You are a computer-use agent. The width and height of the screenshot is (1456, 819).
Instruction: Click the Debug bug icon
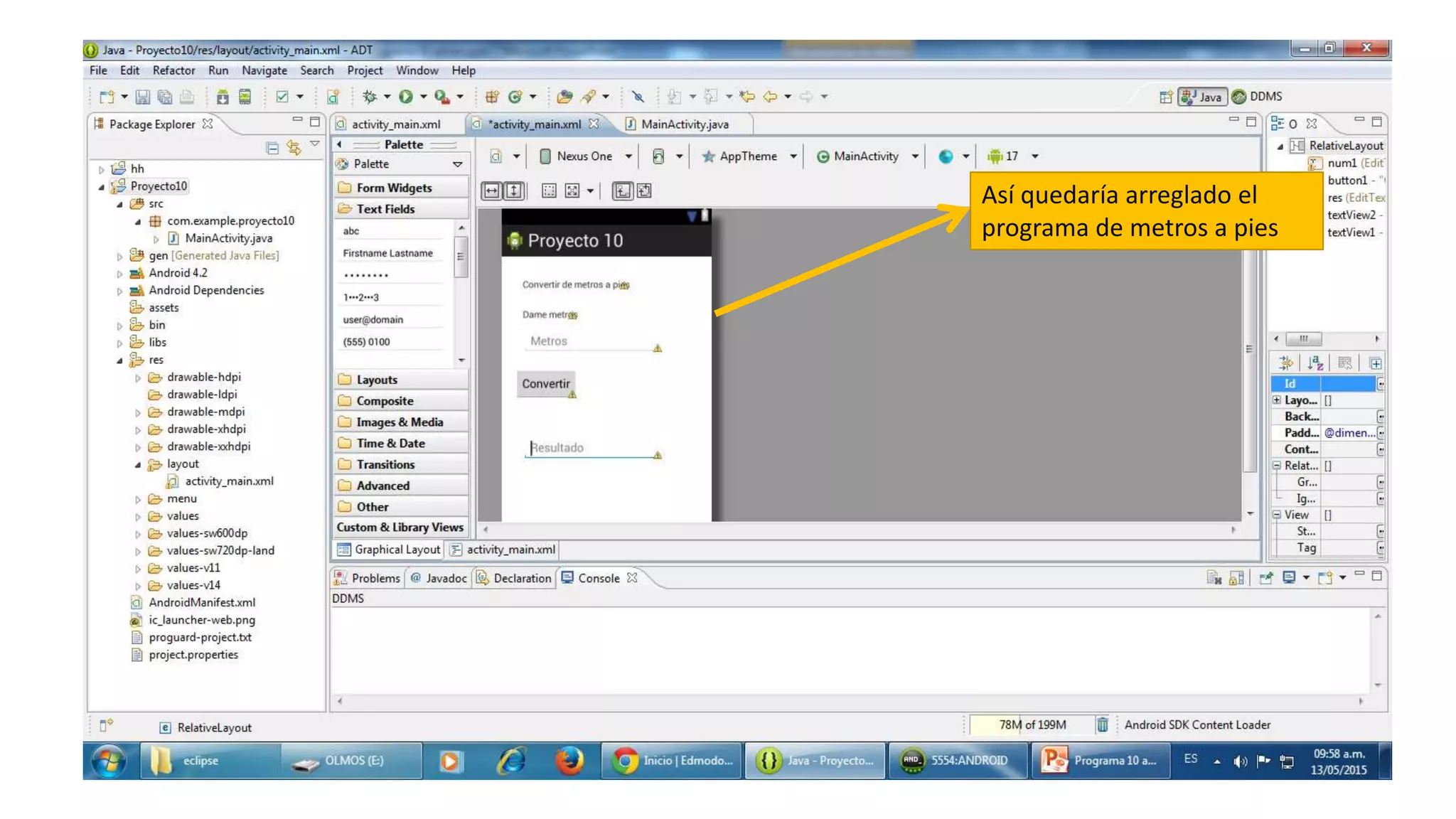[369, 97]
